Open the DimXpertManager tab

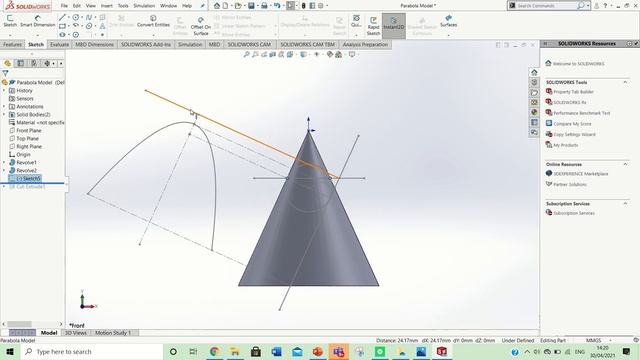point(47,63)
